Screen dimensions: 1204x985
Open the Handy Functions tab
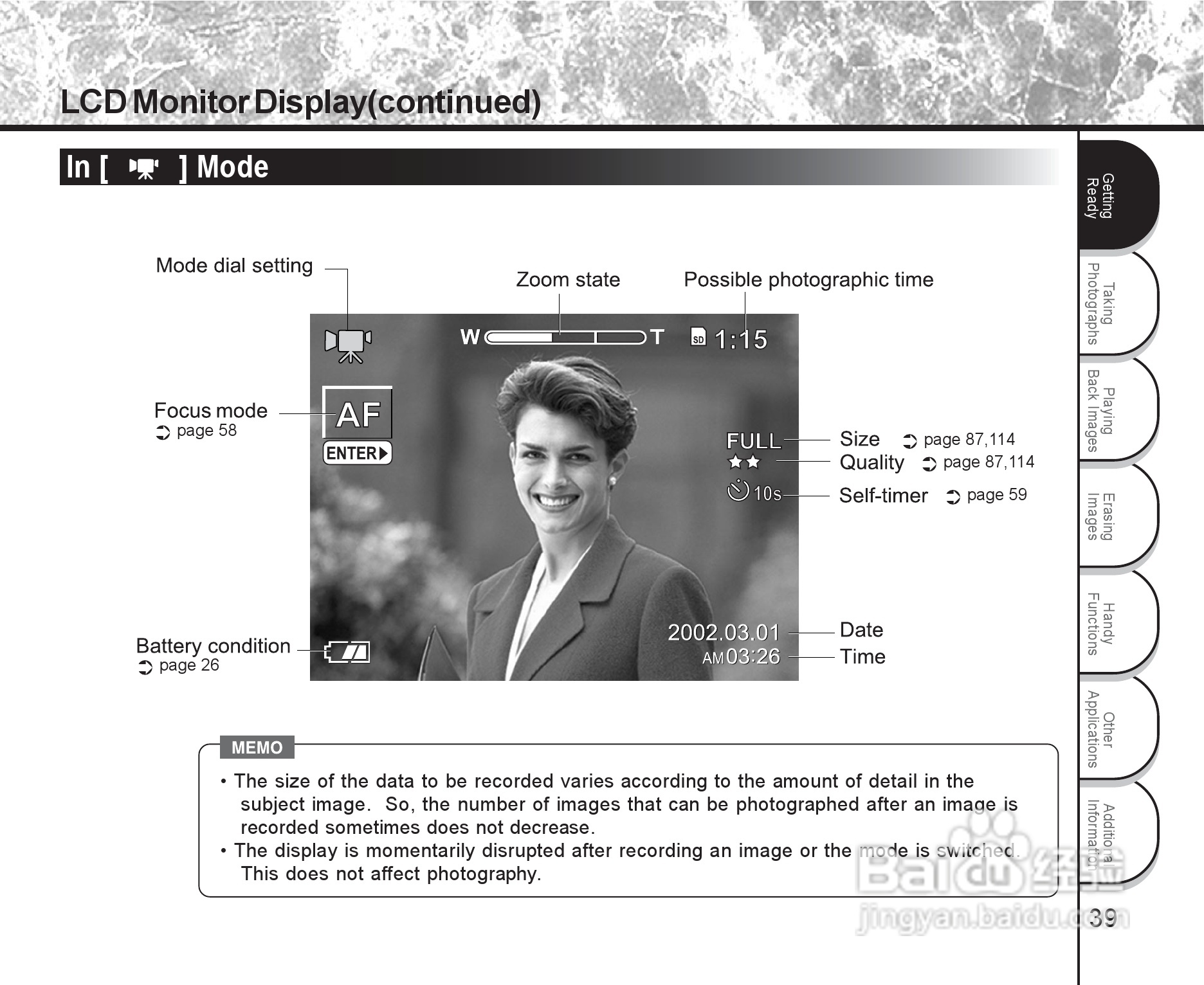[1118, 623]
